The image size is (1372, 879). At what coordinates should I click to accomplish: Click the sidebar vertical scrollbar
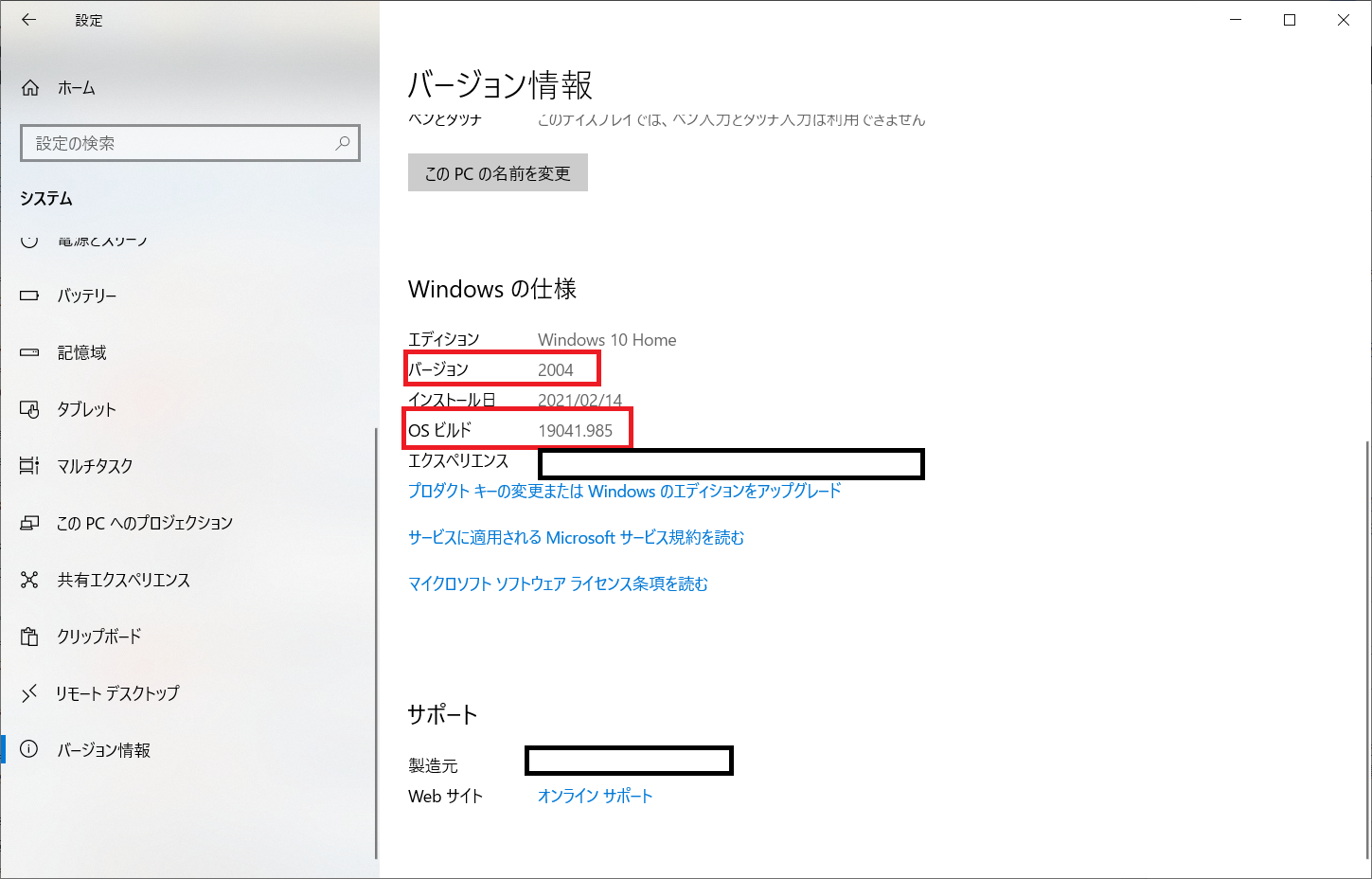(377, 642)
